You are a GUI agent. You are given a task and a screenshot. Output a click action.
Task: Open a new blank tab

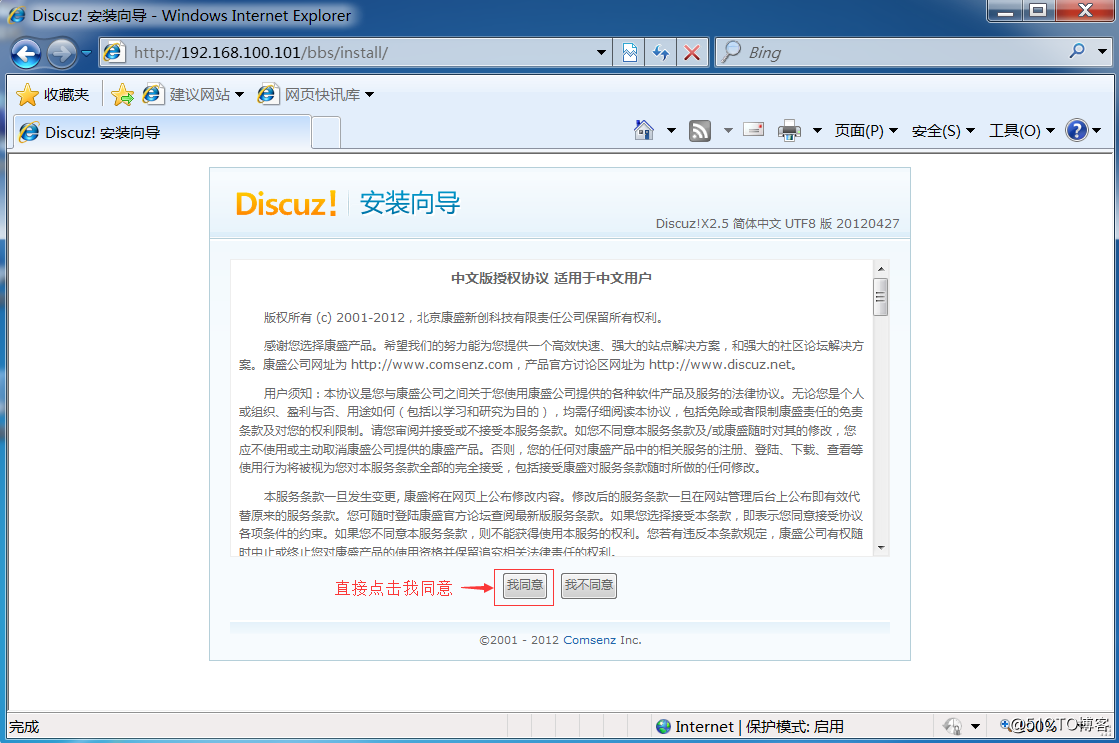(326, 133)
